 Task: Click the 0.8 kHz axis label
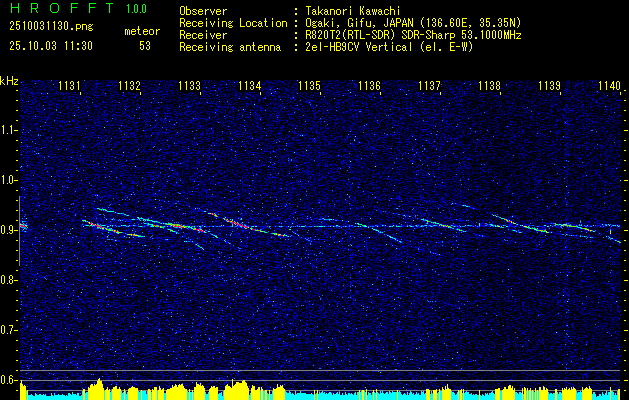[8, 280]
